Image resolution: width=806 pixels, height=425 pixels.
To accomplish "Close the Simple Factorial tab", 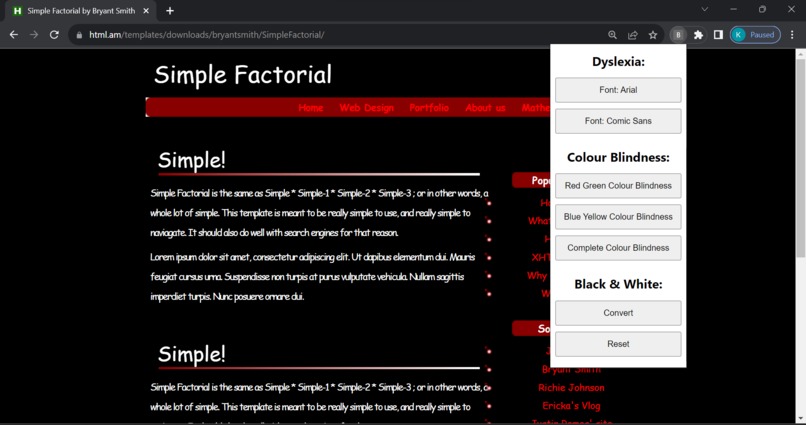I will (146, 11).
